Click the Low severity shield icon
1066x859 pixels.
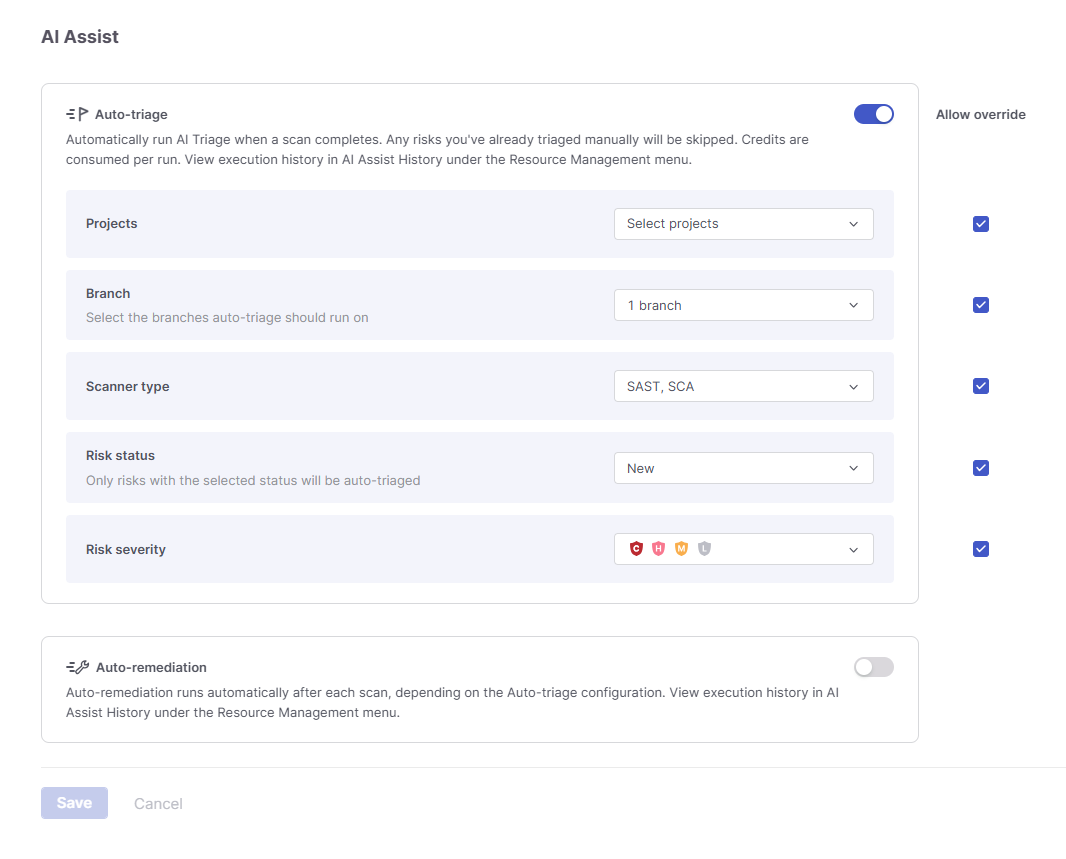[x=704, y=548]
